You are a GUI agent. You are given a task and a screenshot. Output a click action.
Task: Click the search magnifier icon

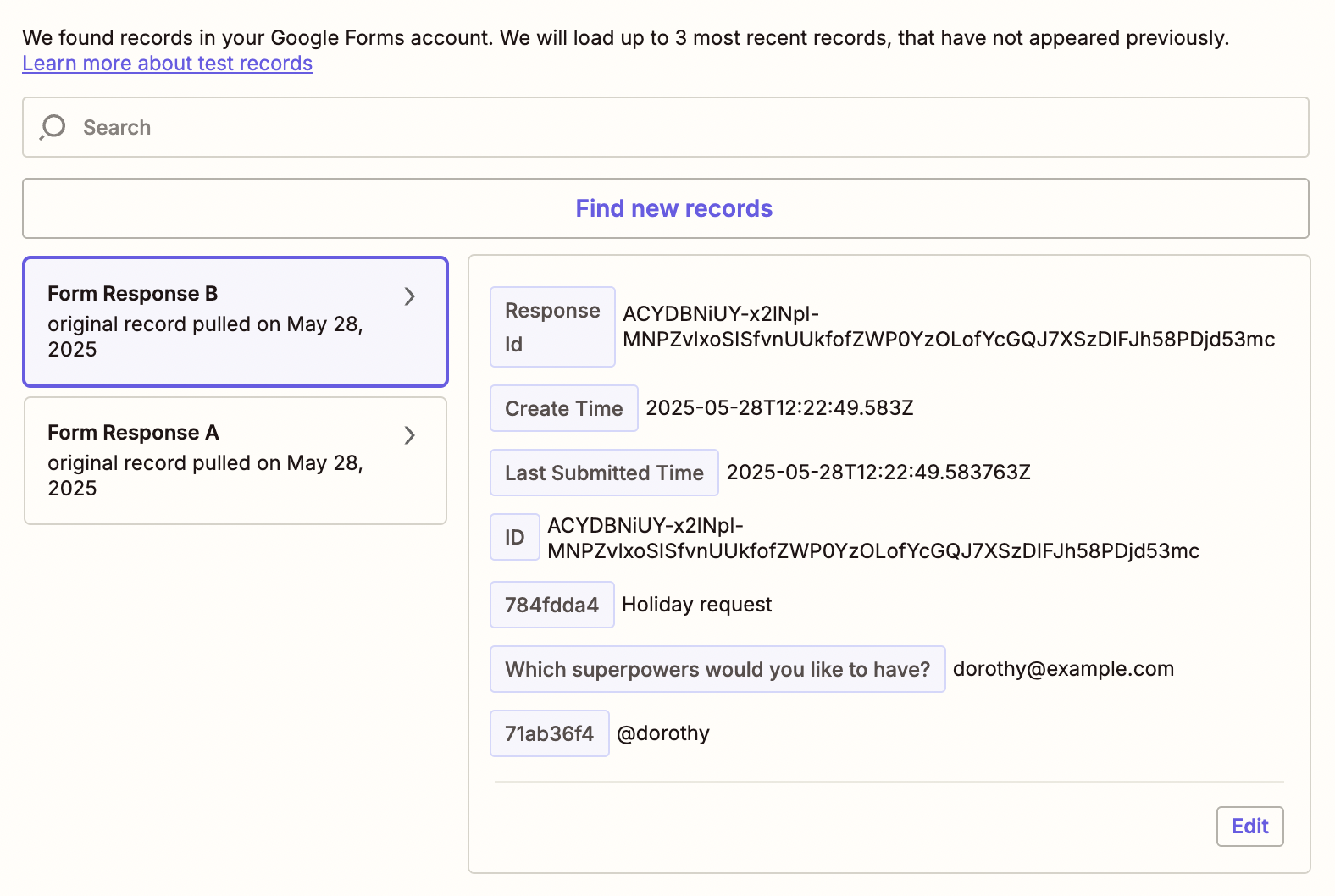click(x=53, y=127)
